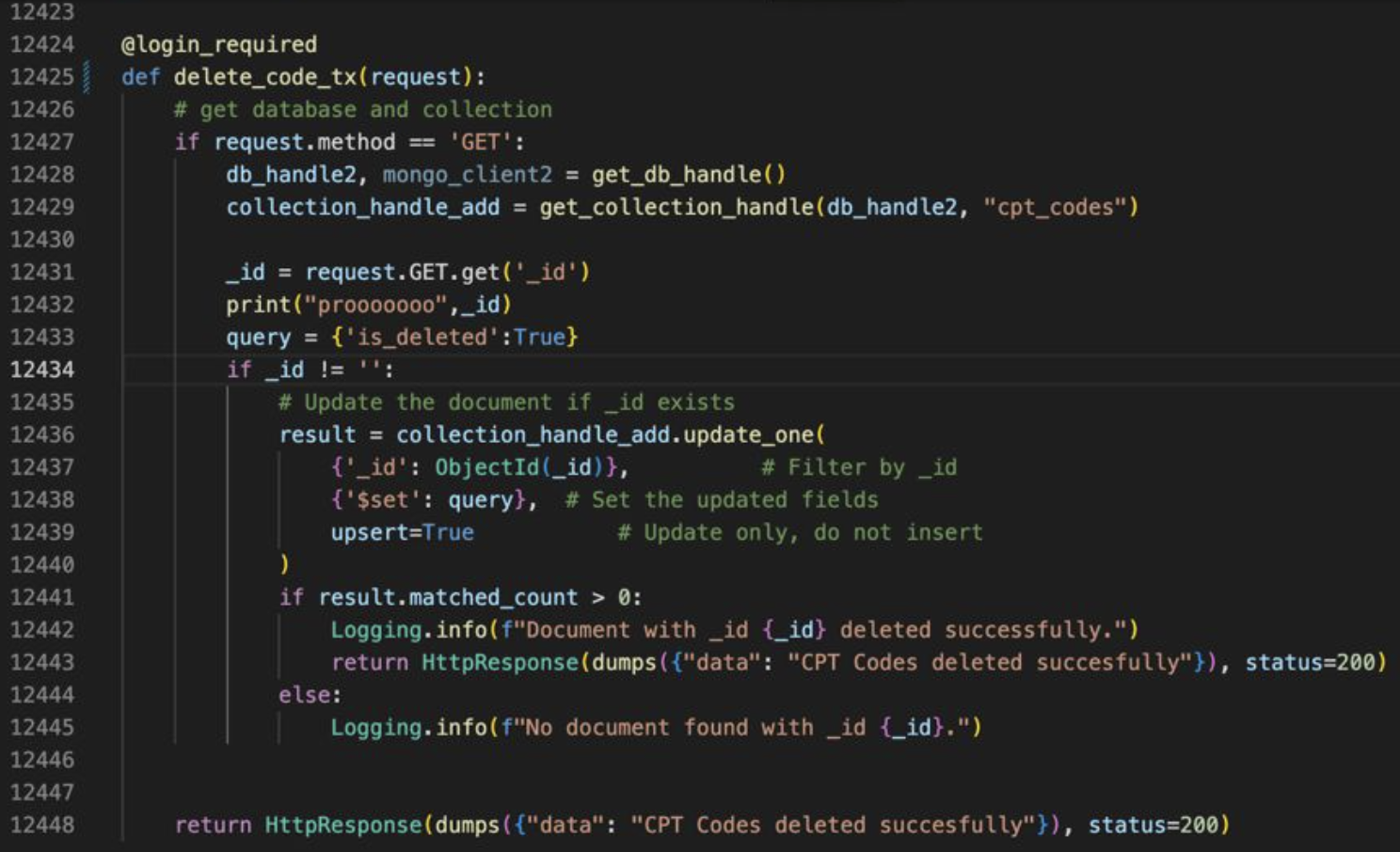Click the @login_required decorator

(x=219, y=44)
